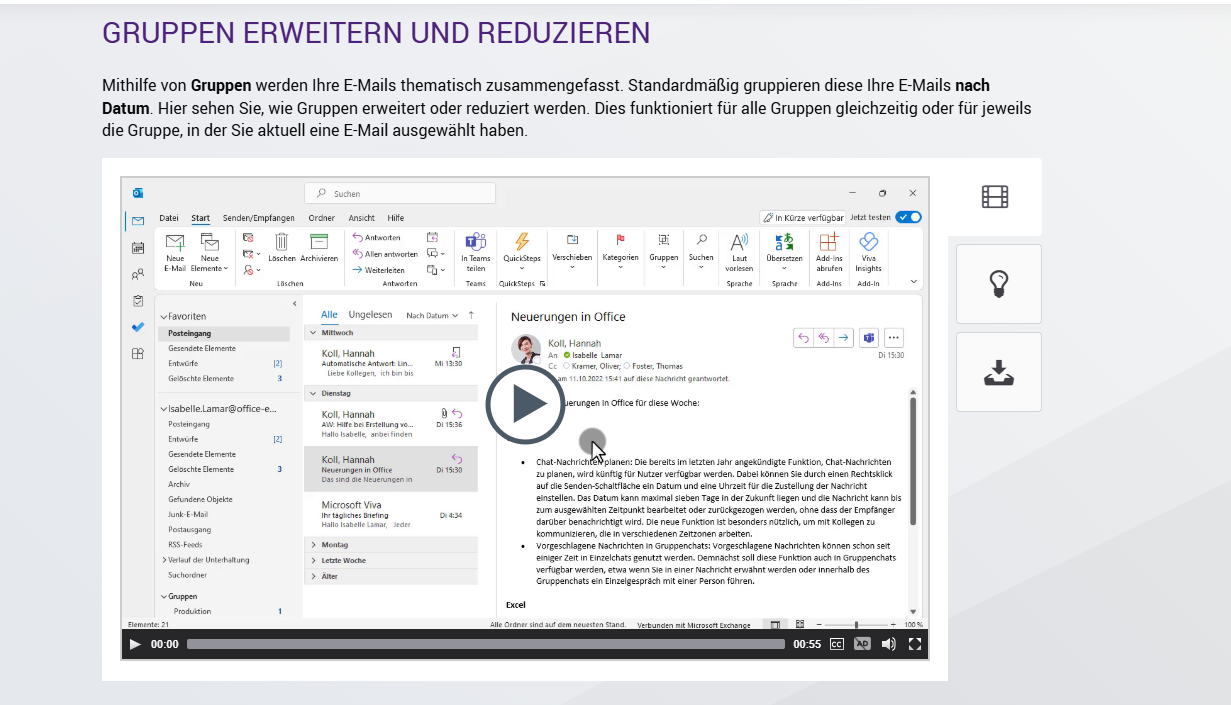Click the forward arrow in reading pane header
The height and width of the screenshot is (705, 1231).
(843, 338)
